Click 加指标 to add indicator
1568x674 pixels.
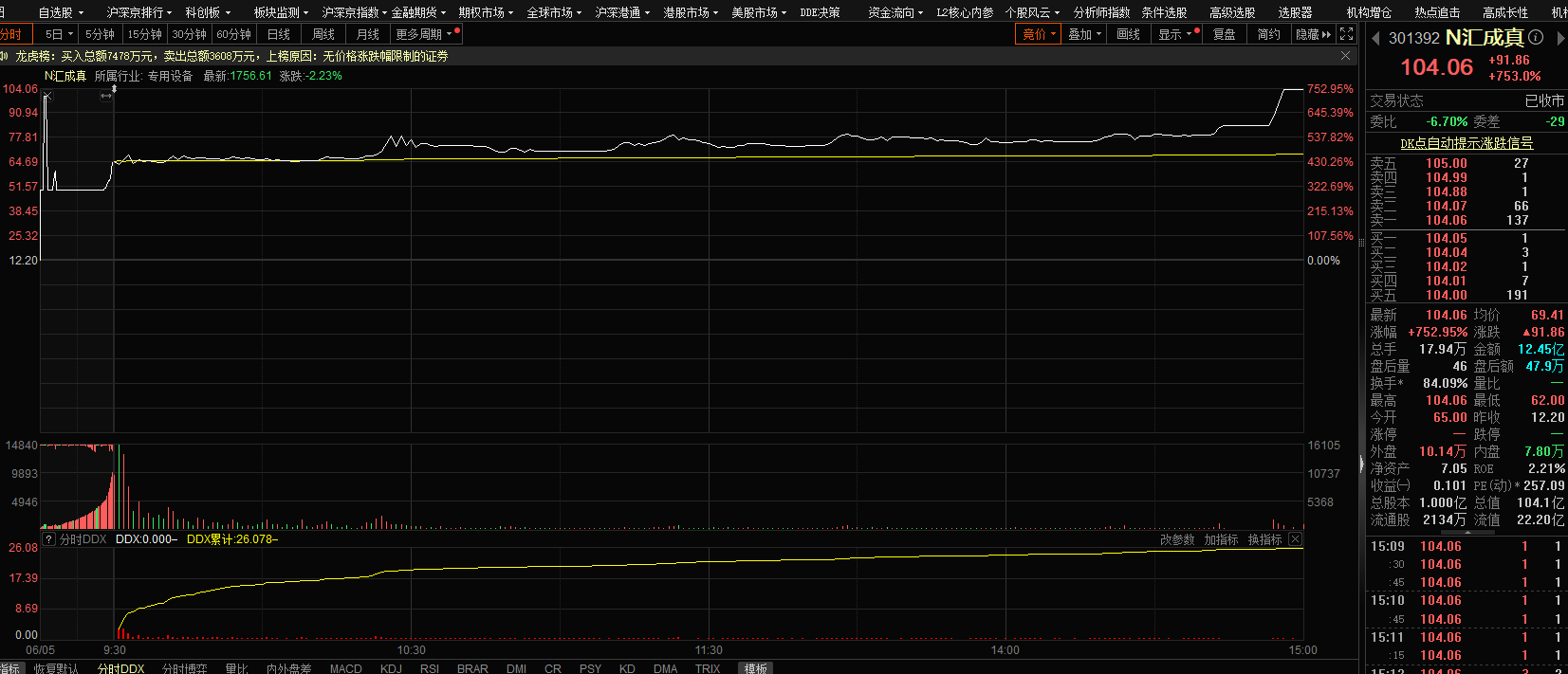pos(1221,539)
